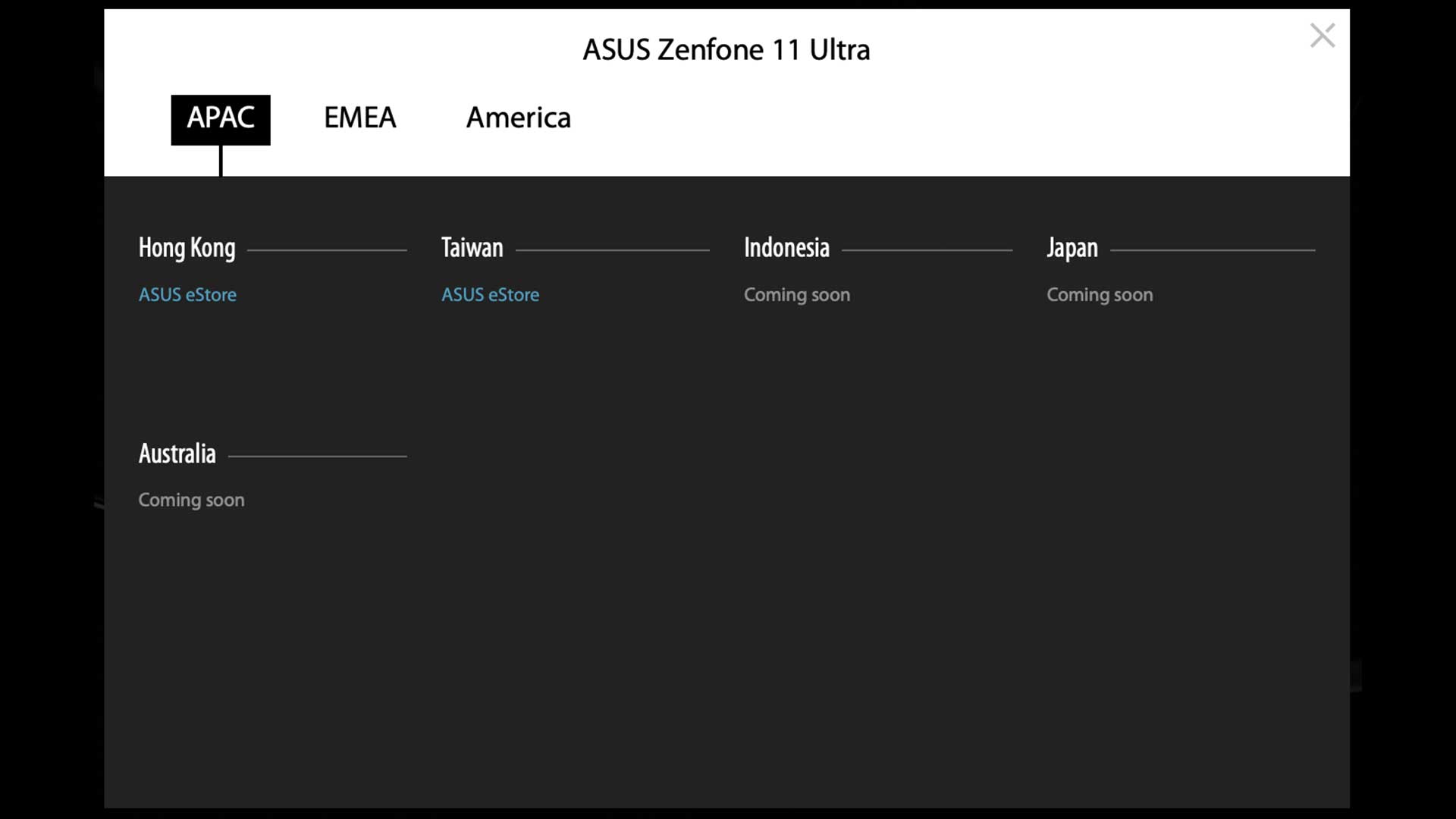The width and height of the screenshot is (1456, 819).
Task: Click the ASUS Zenfone 11 Ultra title
Action: click(x=726, y=50)
